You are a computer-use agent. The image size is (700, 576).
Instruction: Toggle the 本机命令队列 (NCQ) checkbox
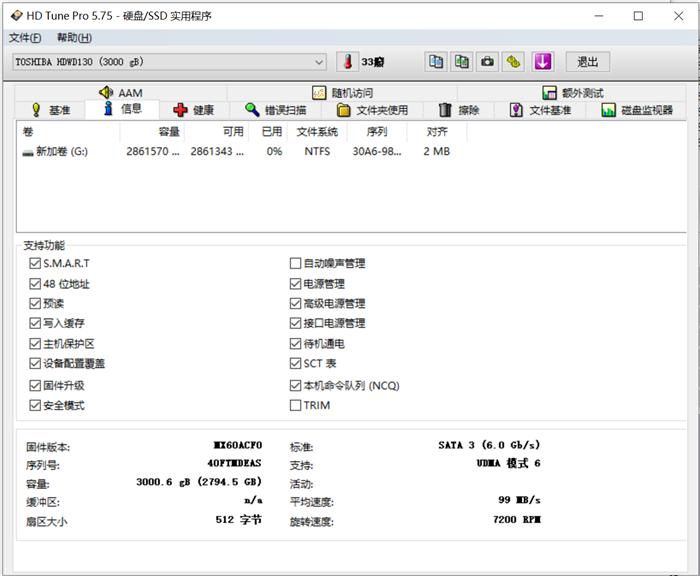click(295, 385)
